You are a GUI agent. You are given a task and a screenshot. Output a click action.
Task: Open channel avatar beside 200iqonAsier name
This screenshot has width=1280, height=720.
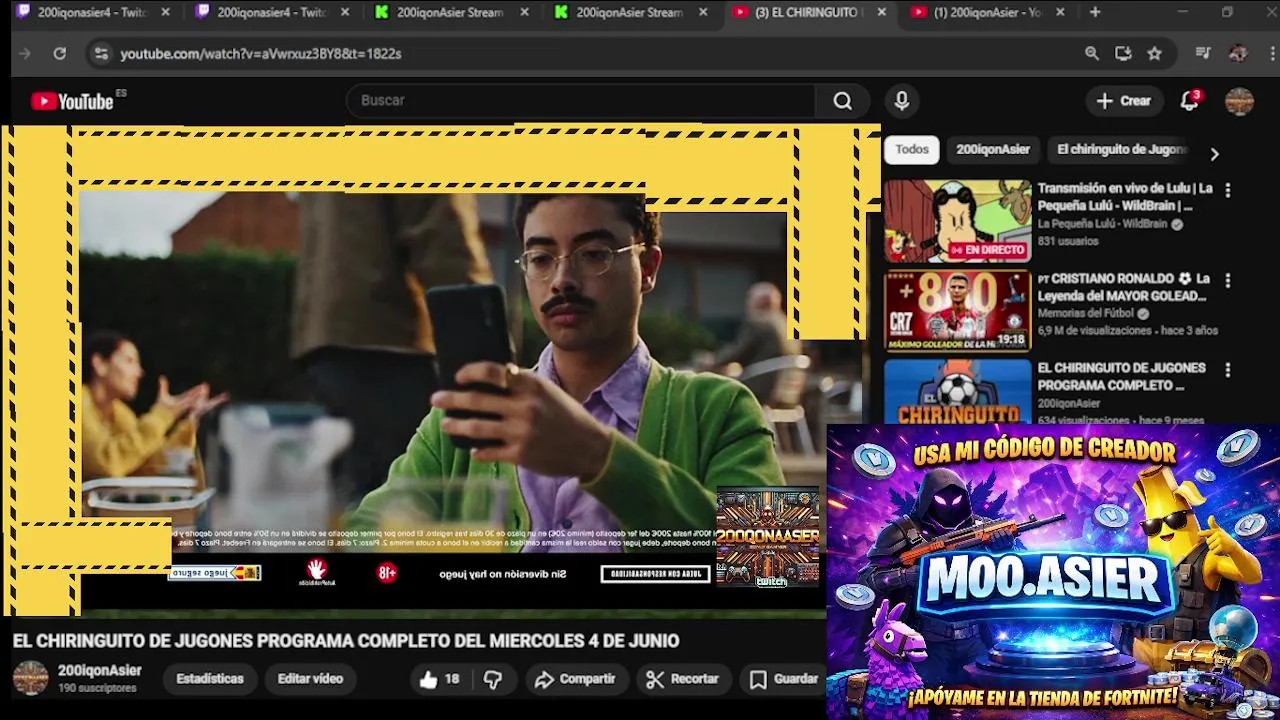click(30, 678)
